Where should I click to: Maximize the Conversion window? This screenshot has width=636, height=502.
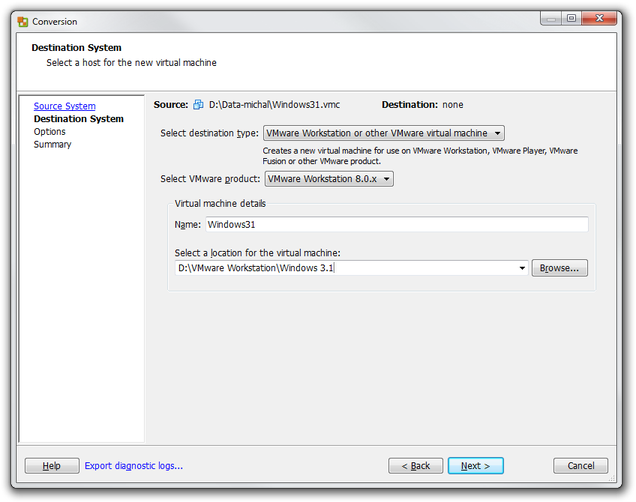point(571,19)
